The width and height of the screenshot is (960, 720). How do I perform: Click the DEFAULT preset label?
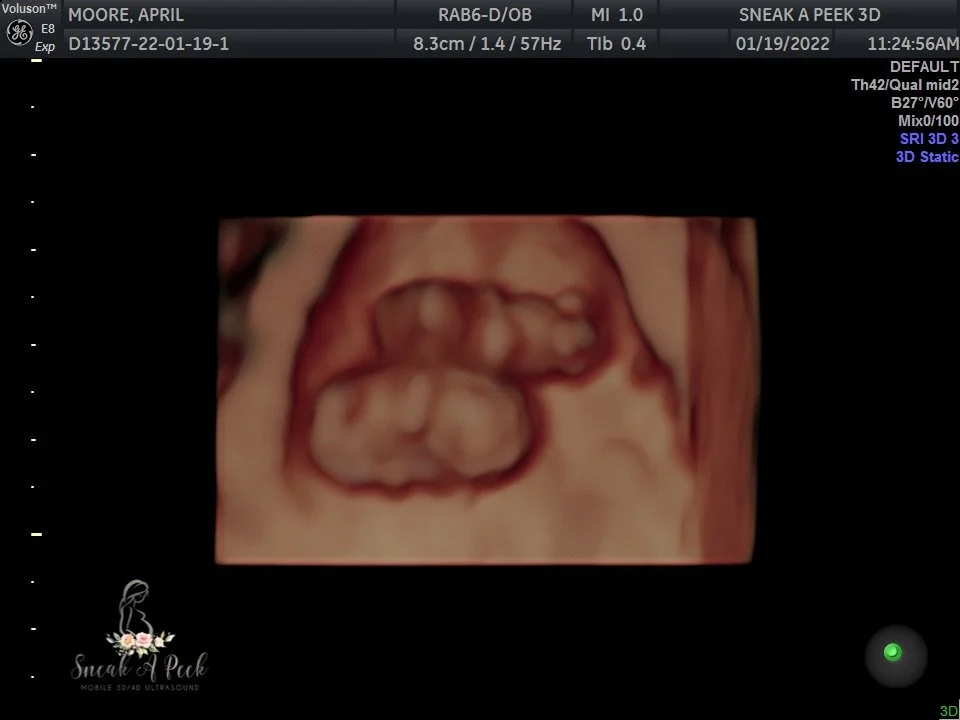tap(924, 67)
